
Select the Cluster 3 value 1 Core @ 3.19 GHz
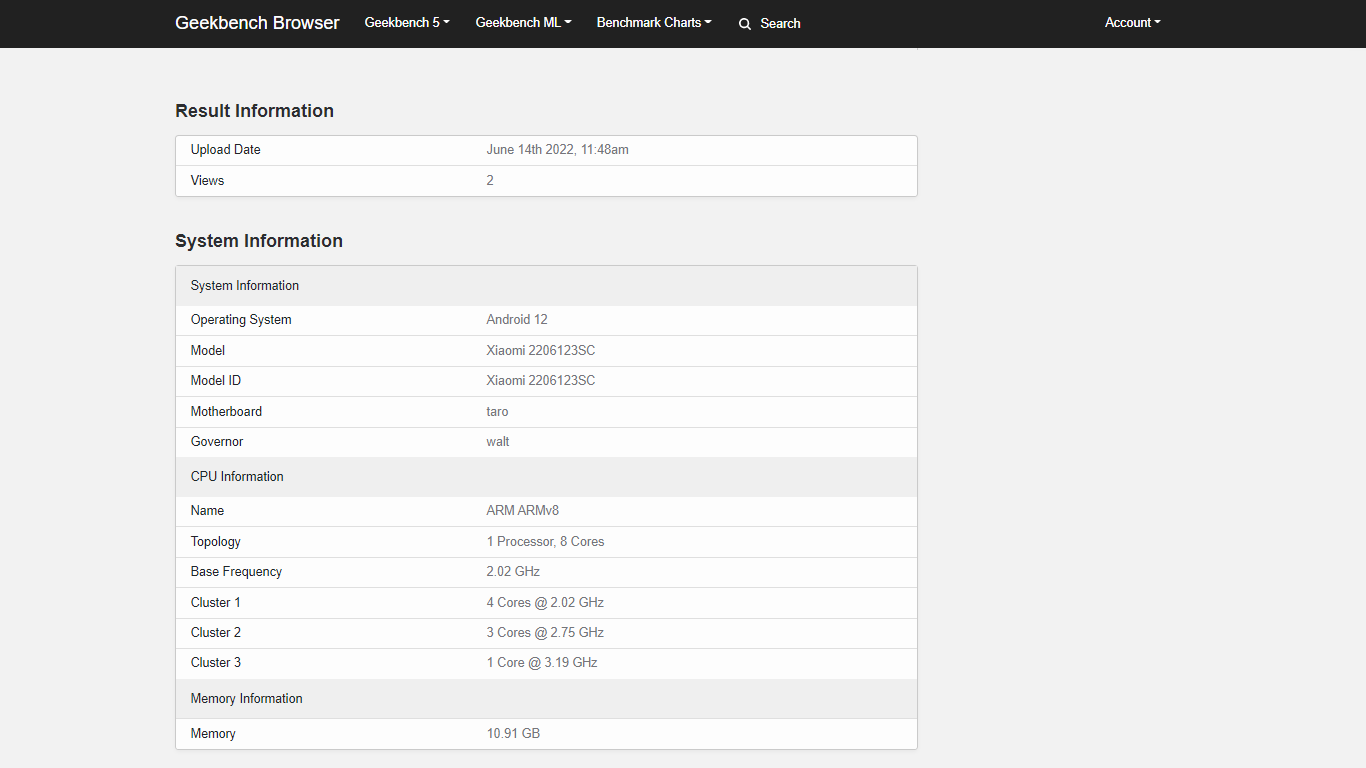(541, 663)
